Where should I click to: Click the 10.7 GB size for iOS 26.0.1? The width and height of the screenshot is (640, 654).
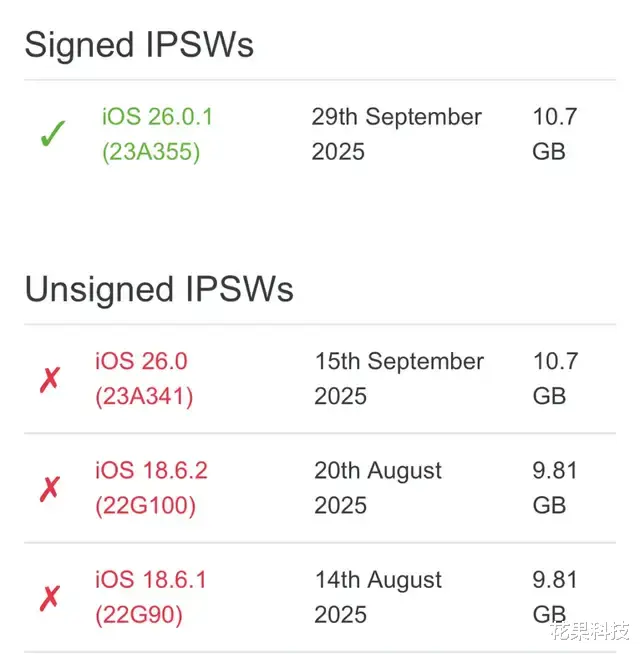pos(554,134)
